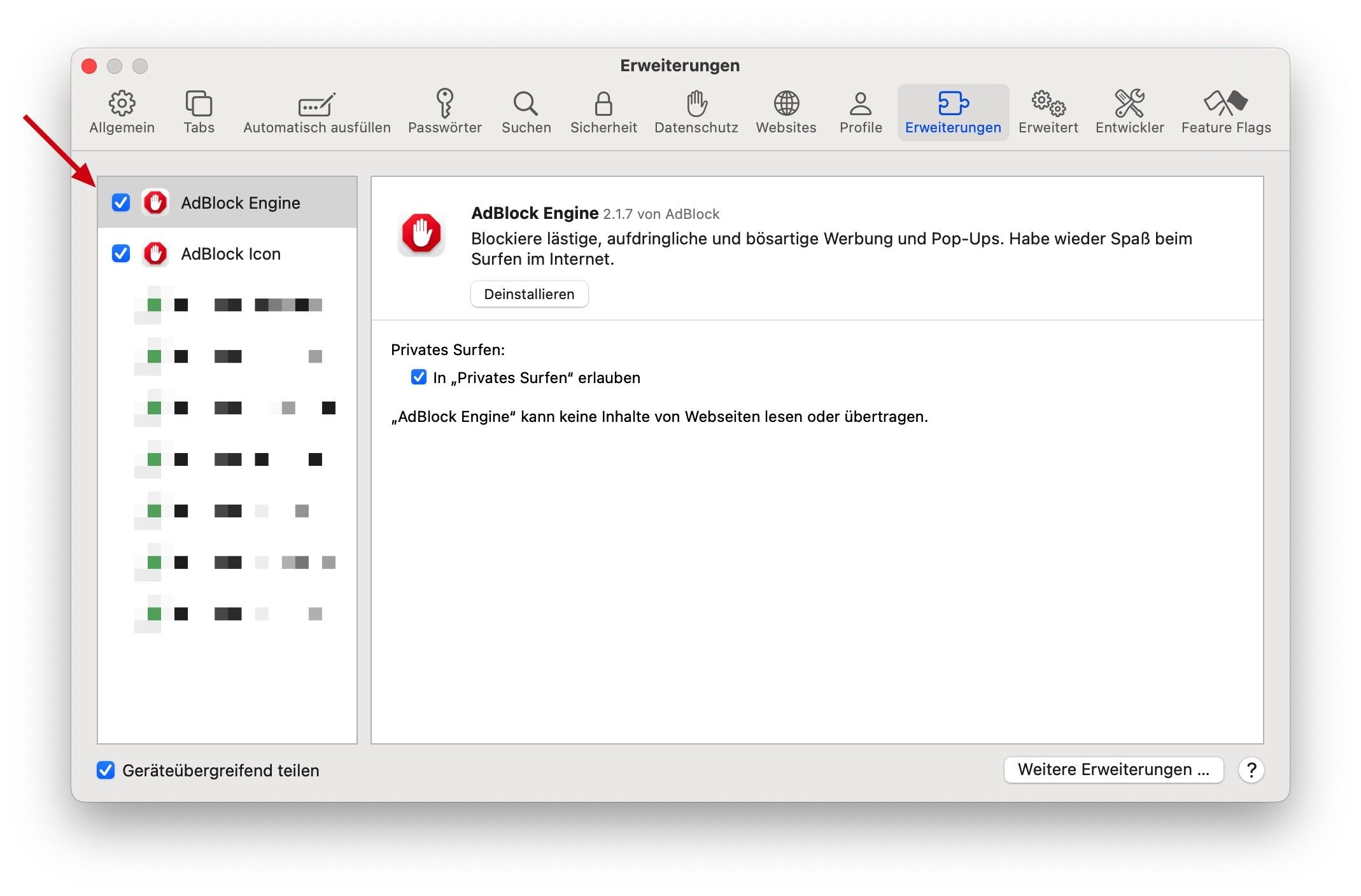This screenshot has height=896, width=1361.
Task: Open help with question mark button
Action: pos(1251,770)
